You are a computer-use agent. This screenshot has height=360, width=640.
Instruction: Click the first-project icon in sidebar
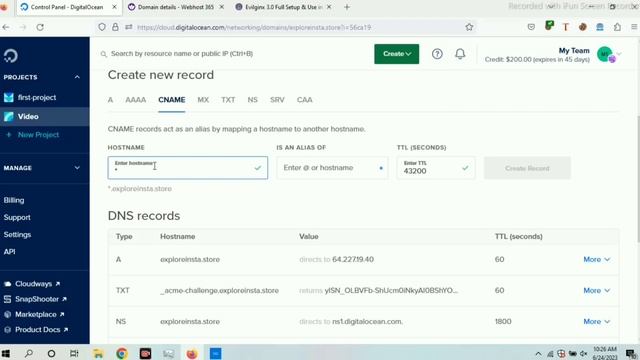pyautogui.click(x=9, y=98)
